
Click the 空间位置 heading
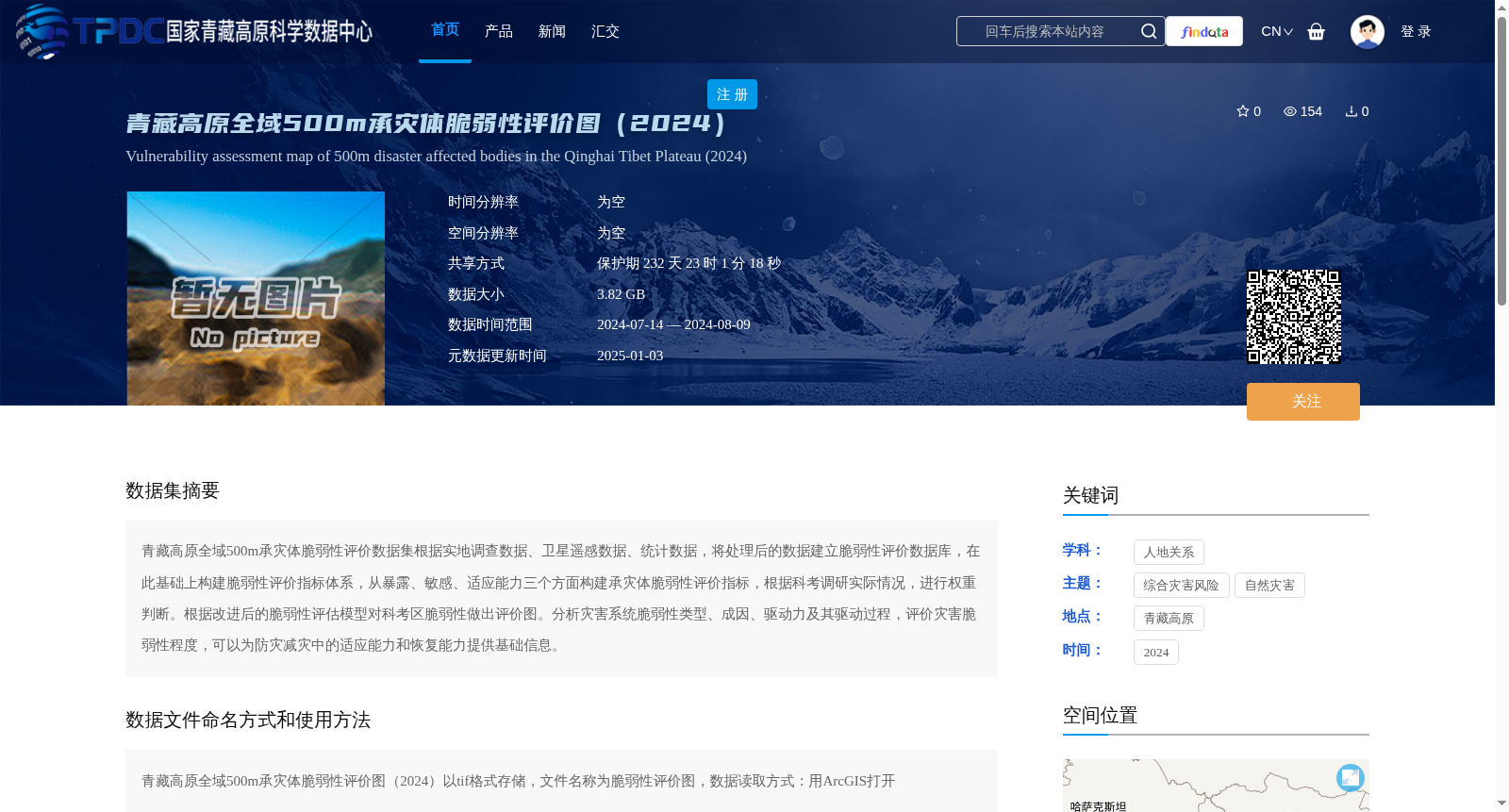1100,715
